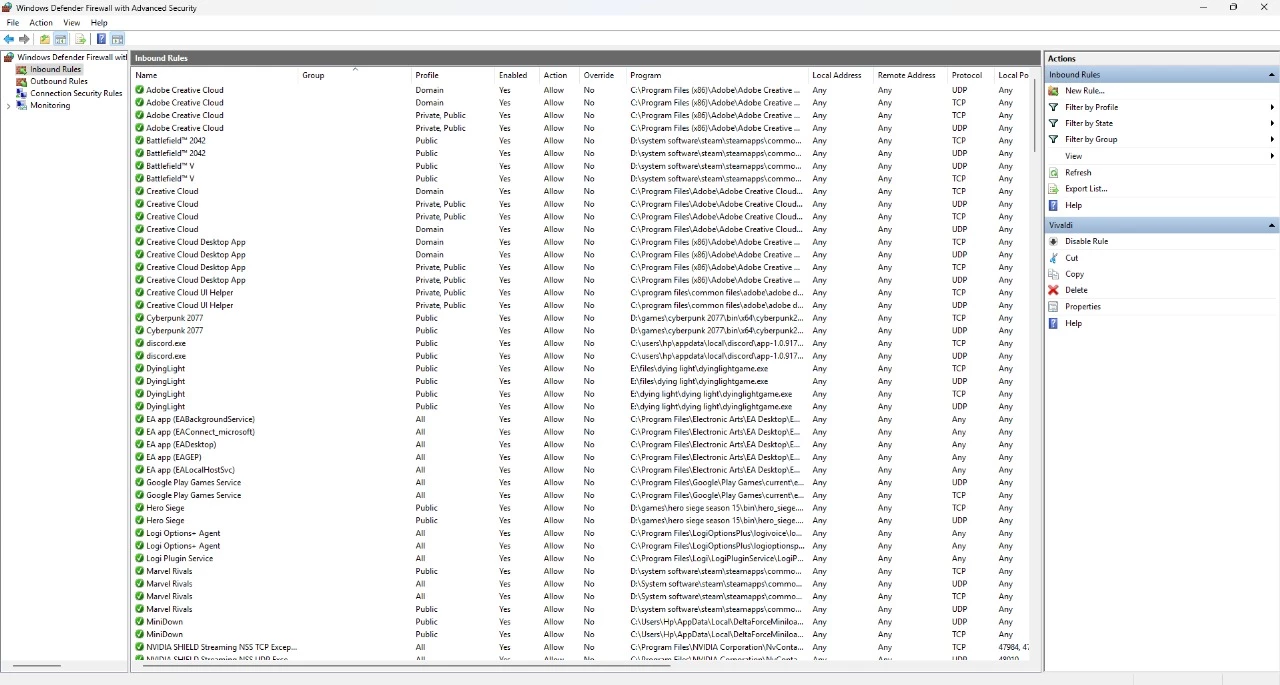Viewport: 1280px width, 685px height.
Task: Open the Filter by Profile submenu arrow
Action: (1272, 107)
